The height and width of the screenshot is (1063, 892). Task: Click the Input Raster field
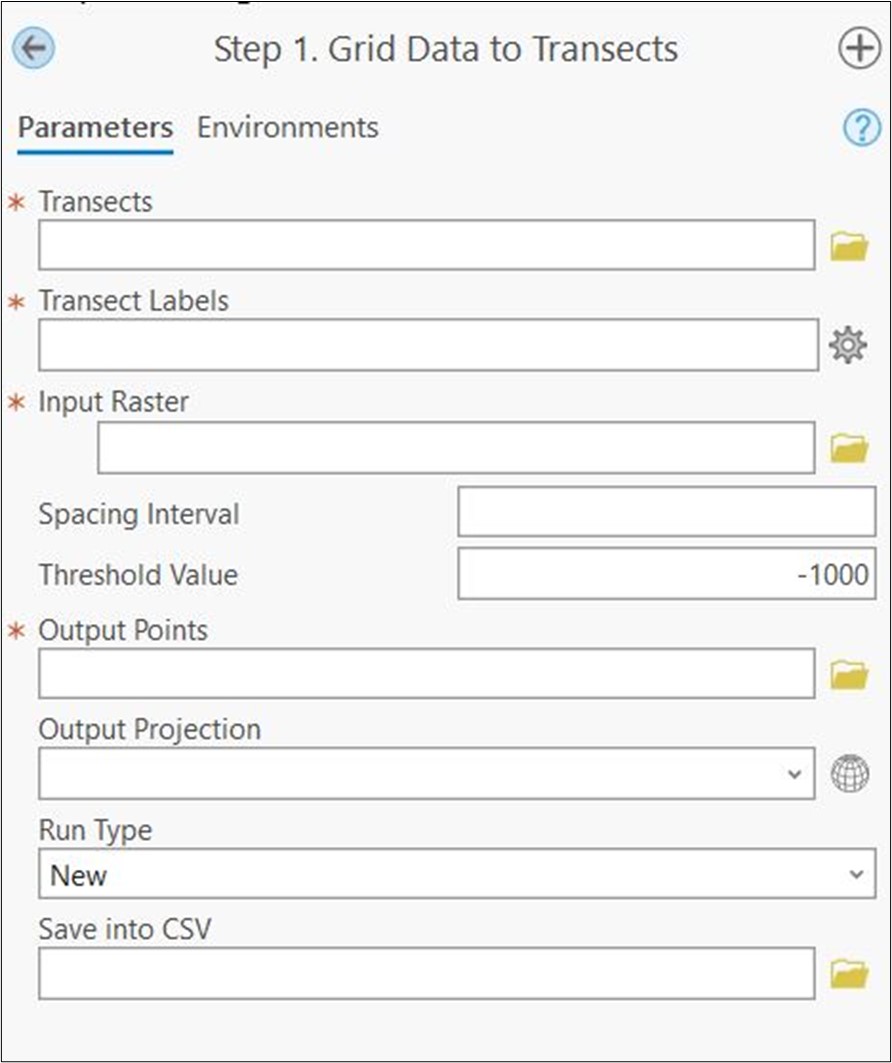click(x=456, y=447)
